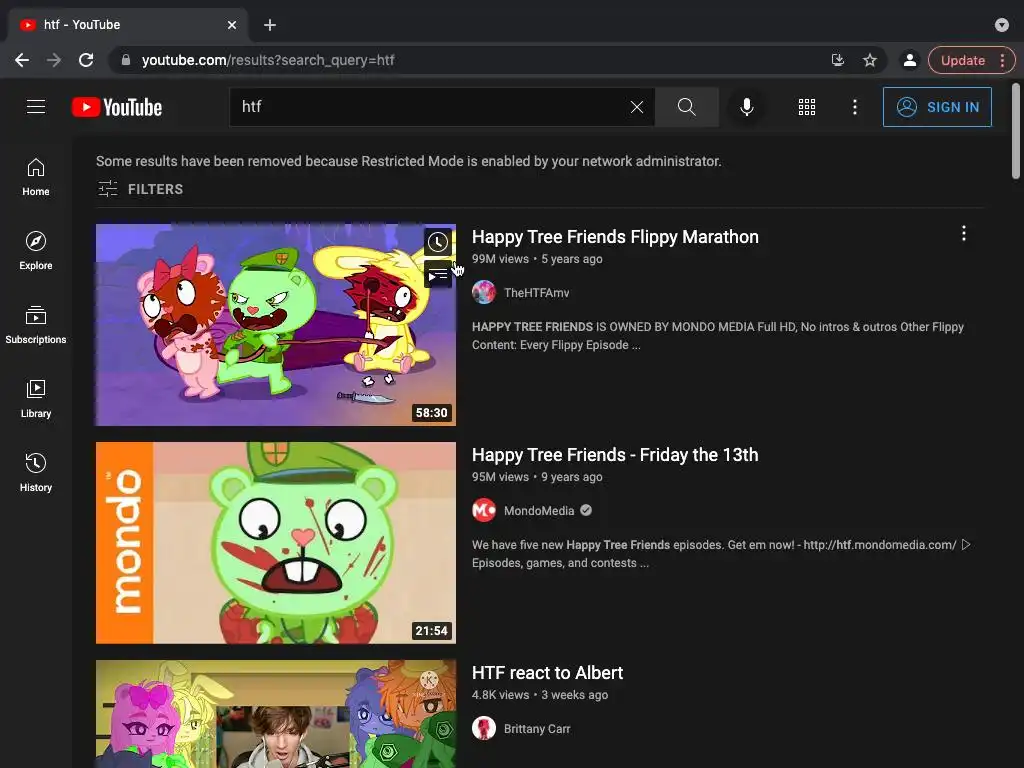The height and width of the screenshot is (768, 1024).
Task: Add Flippy Marathon to queue
Action: (438, 274)
